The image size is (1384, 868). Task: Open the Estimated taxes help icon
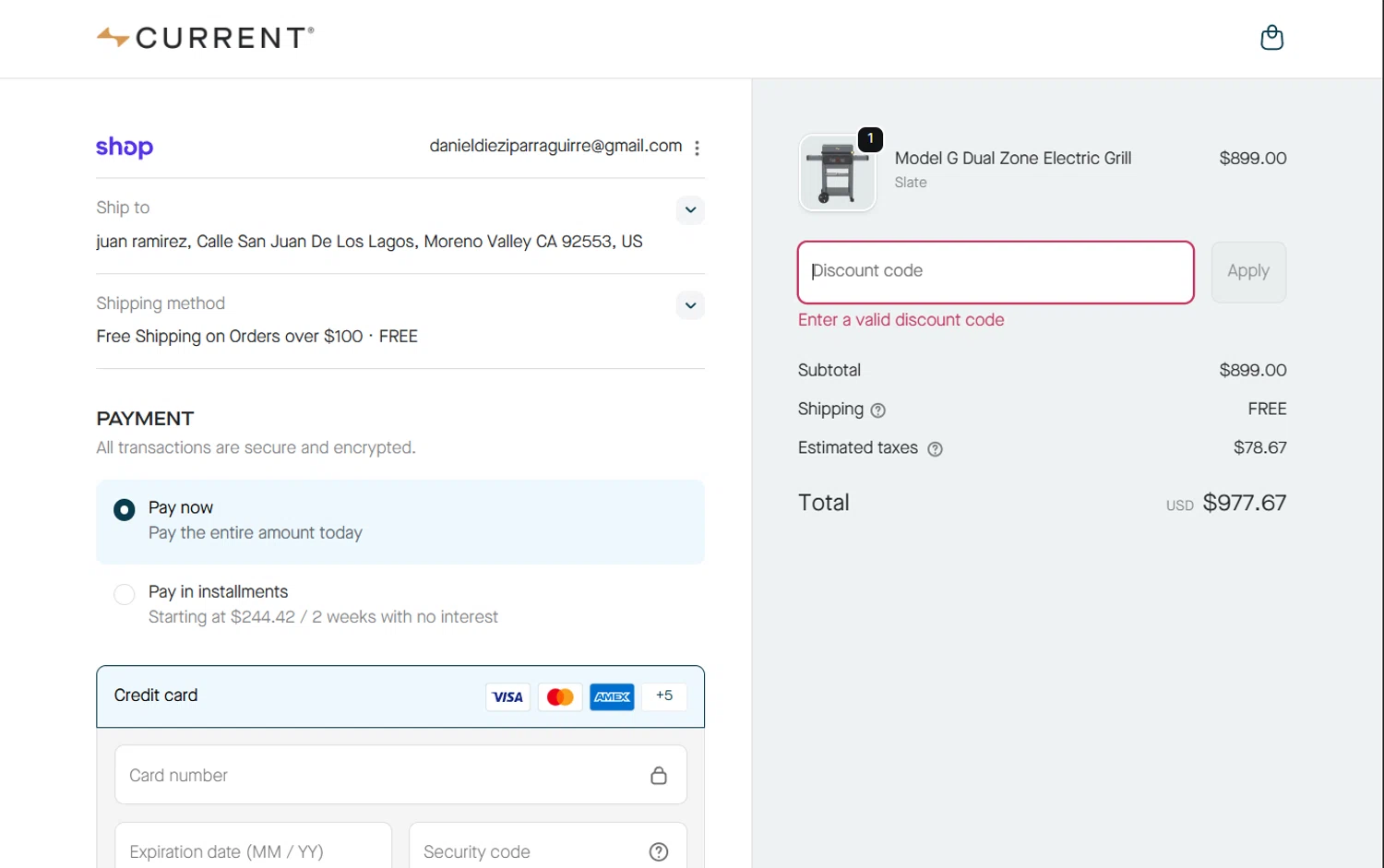[935, 449]
